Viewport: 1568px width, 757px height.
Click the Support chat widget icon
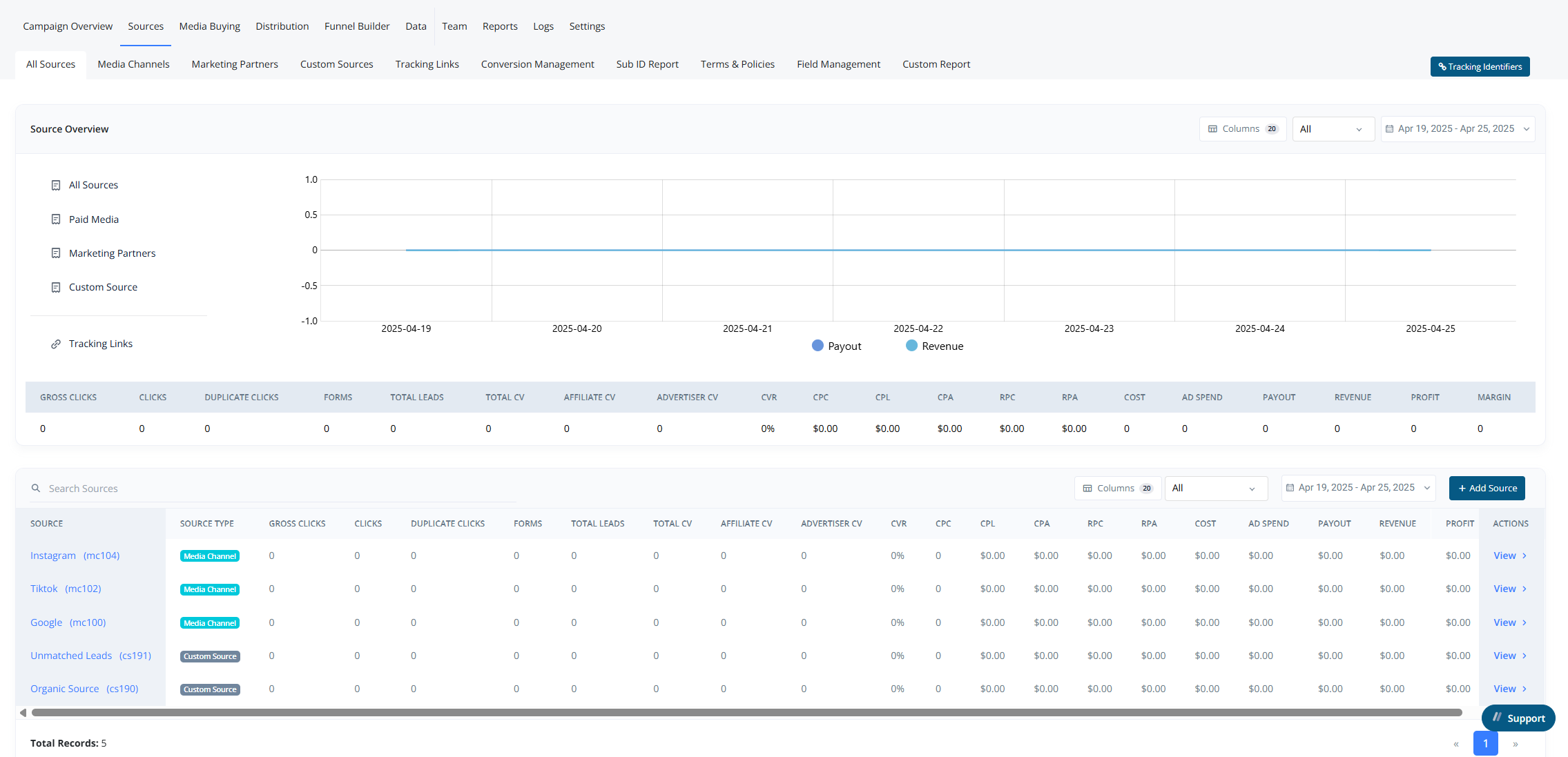coord(1497,718)
